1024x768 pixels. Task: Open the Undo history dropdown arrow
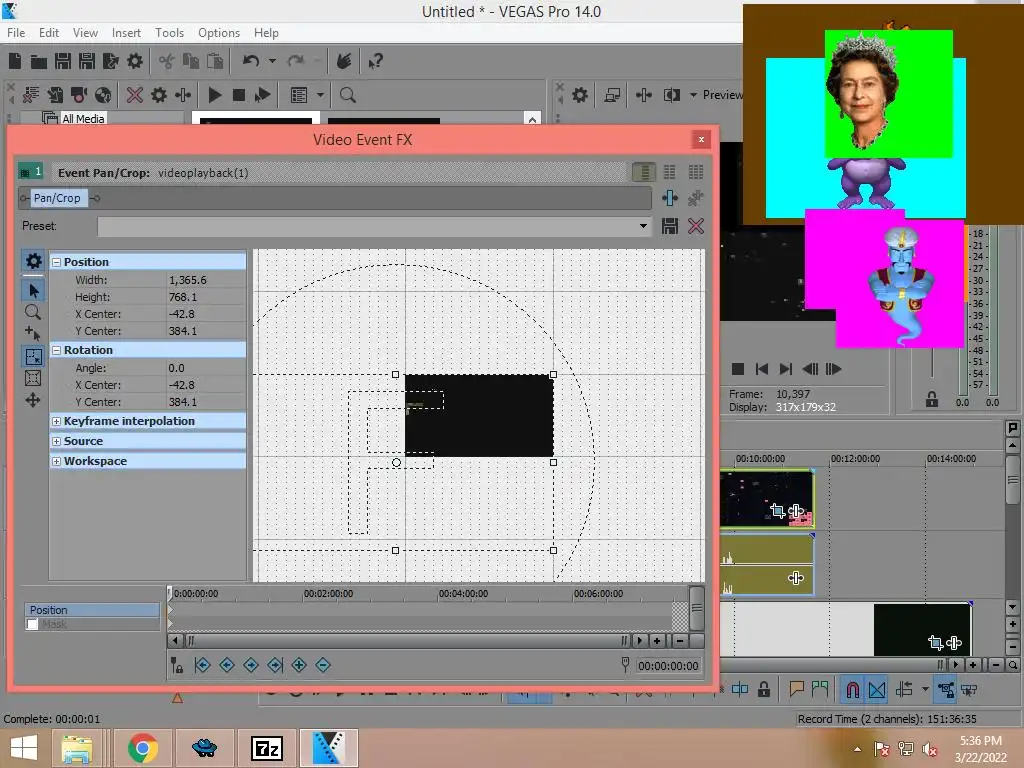point(272,61)
